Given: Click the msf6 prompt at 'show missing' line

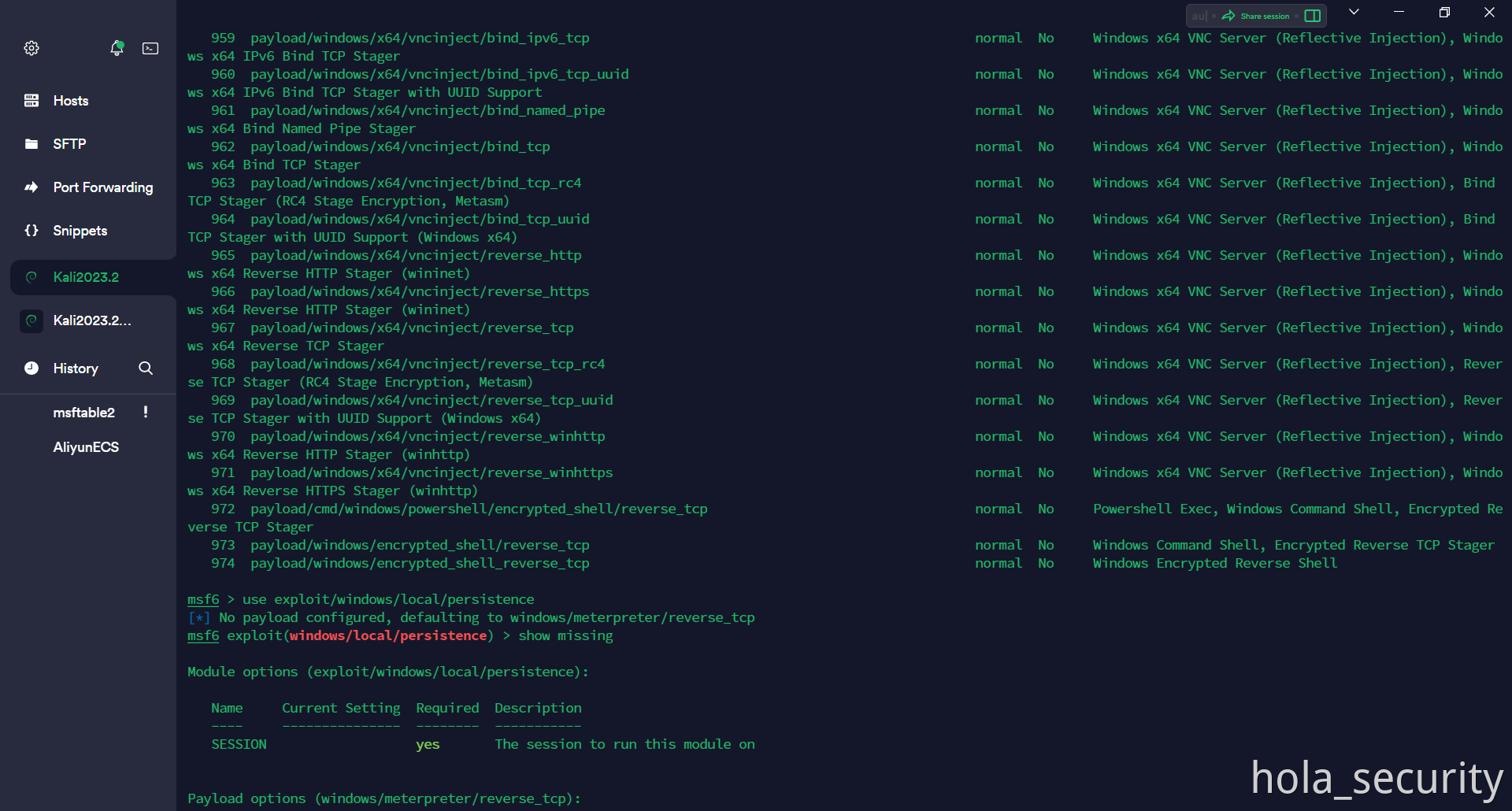Looking at the screenshot, I should pyautogui.click(x=203, y=635).
